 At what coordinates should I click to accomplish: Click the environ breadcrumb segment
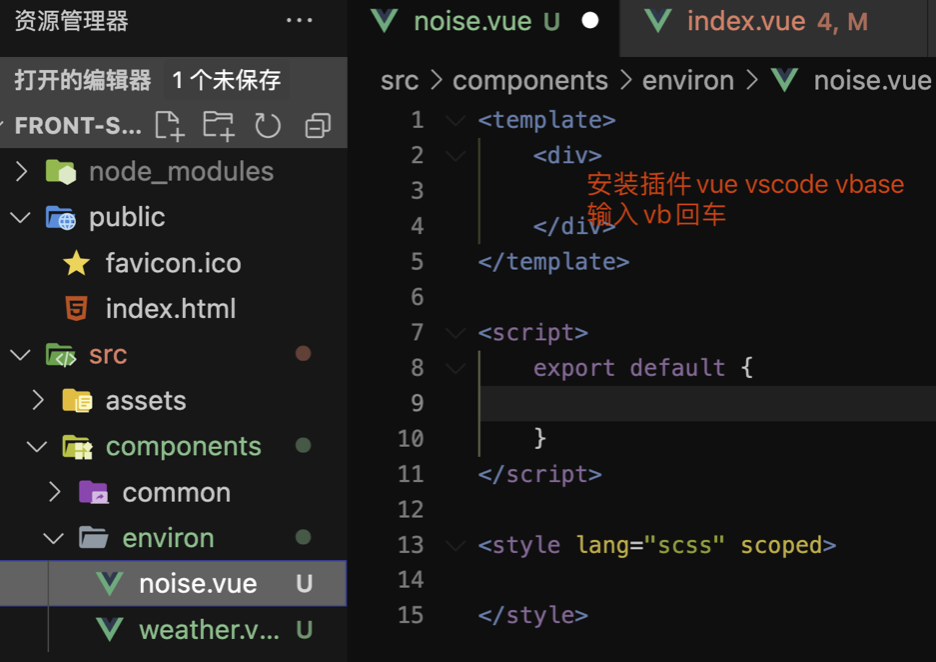click(688, 81)
